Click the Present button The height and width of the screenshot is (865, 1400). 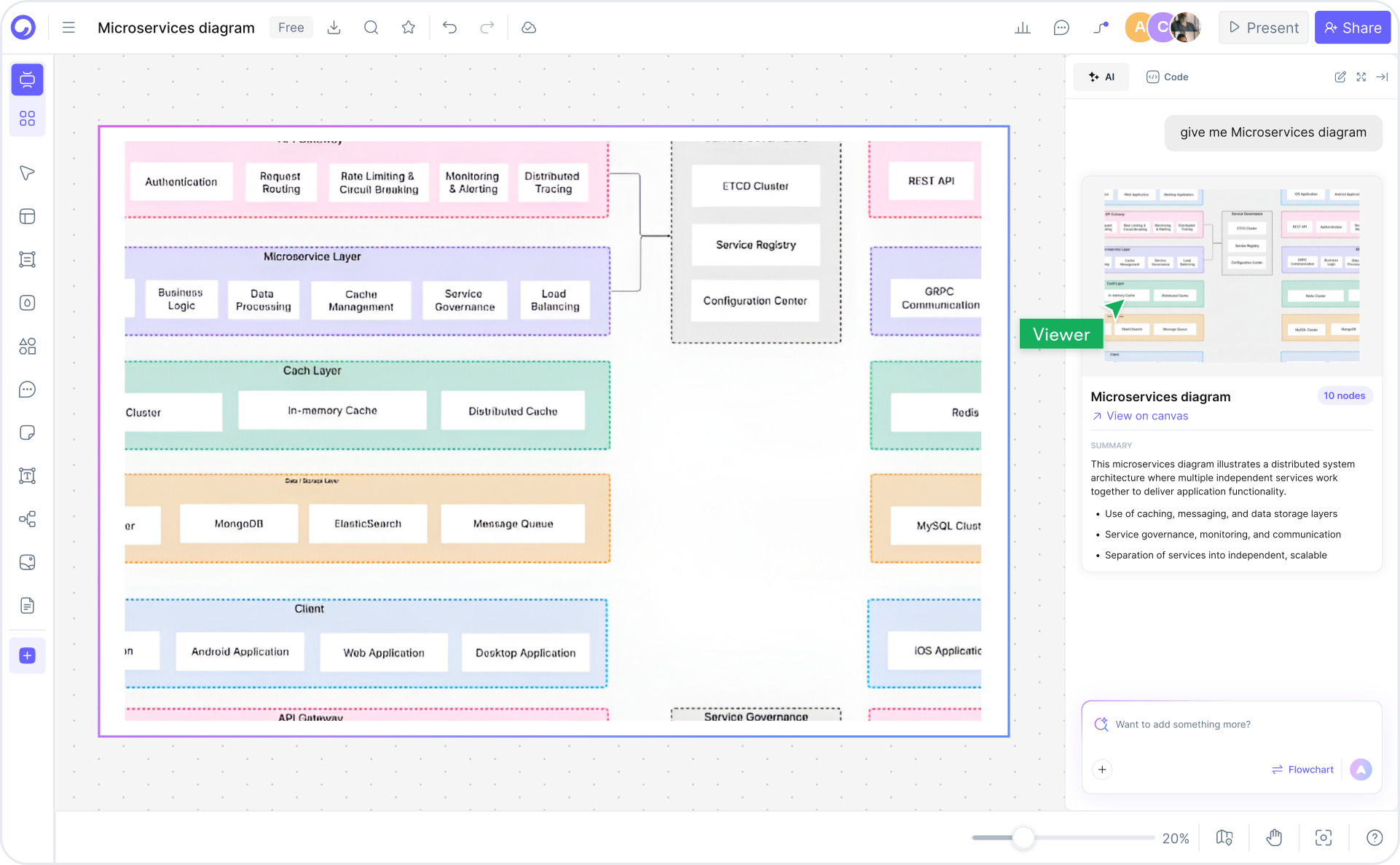click(x=1263, y=27)
